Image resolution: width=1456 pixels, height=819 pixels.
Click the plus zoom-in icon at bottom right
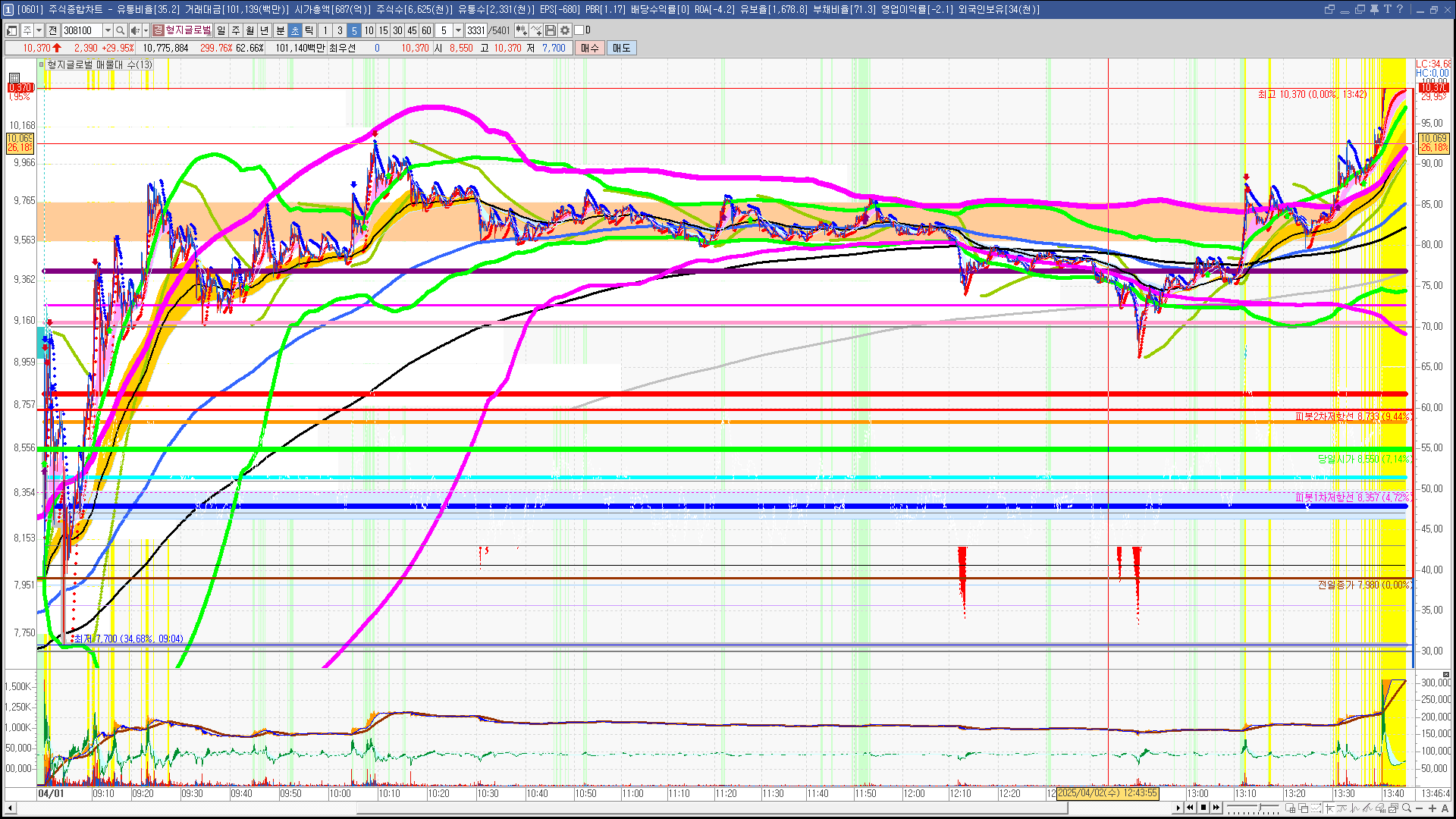point(1432,808)
